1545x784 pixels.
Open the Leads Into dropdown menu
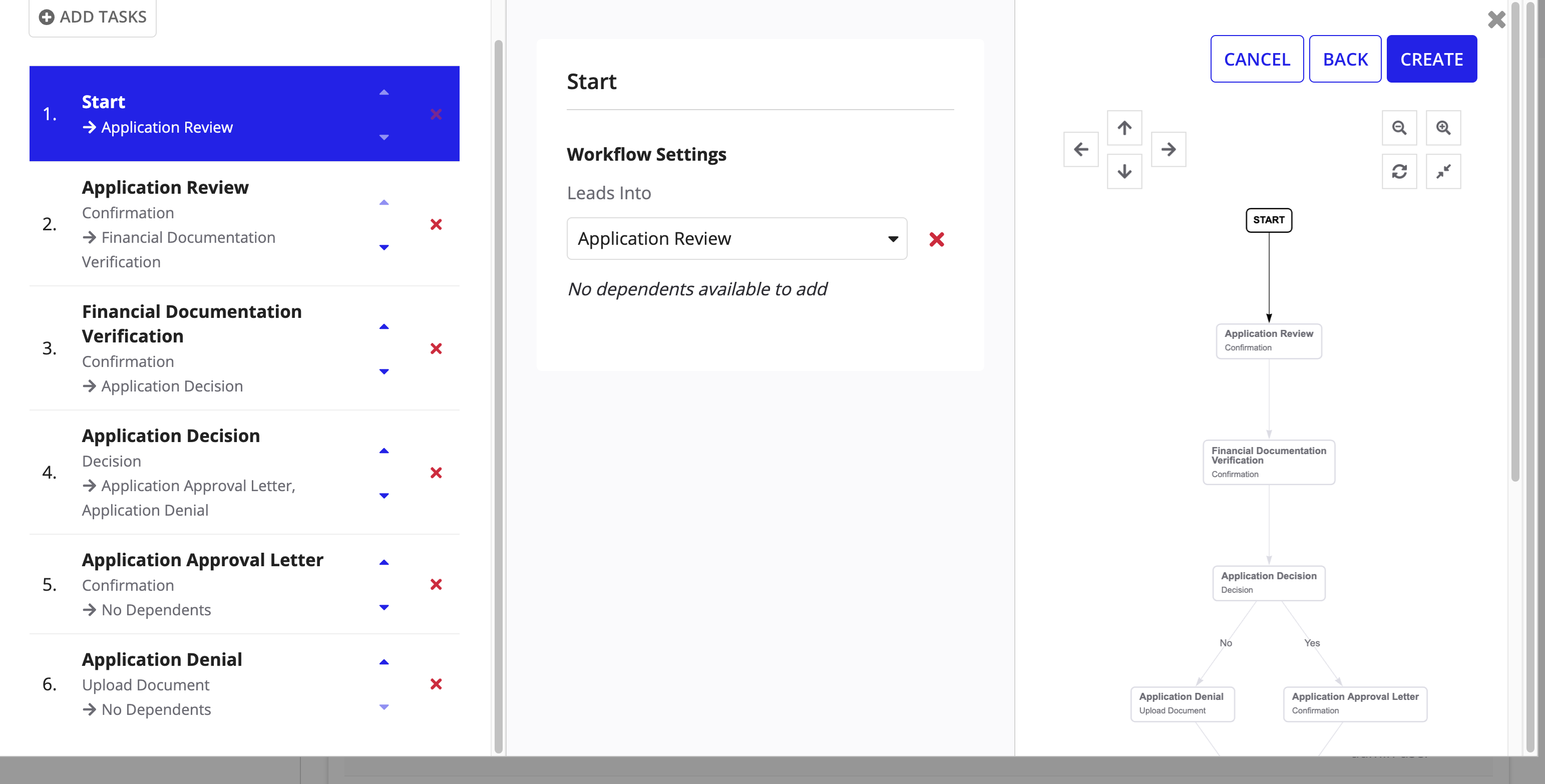tap(736, 238)
